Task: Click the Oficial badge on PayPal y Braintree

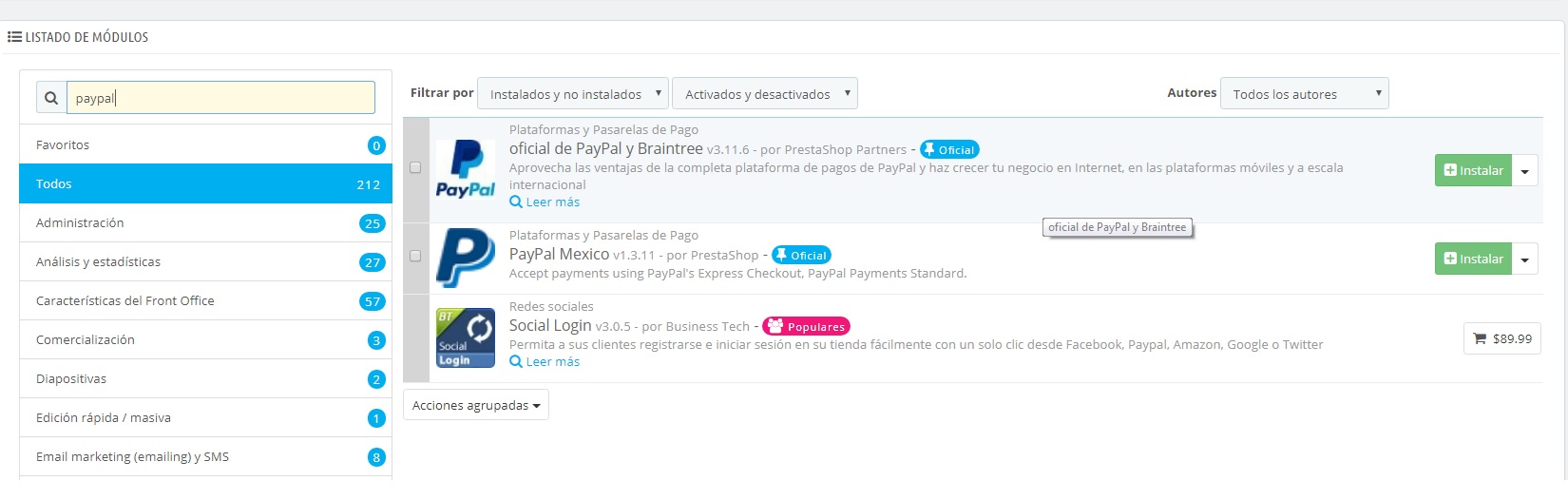Action: point(949,149)
